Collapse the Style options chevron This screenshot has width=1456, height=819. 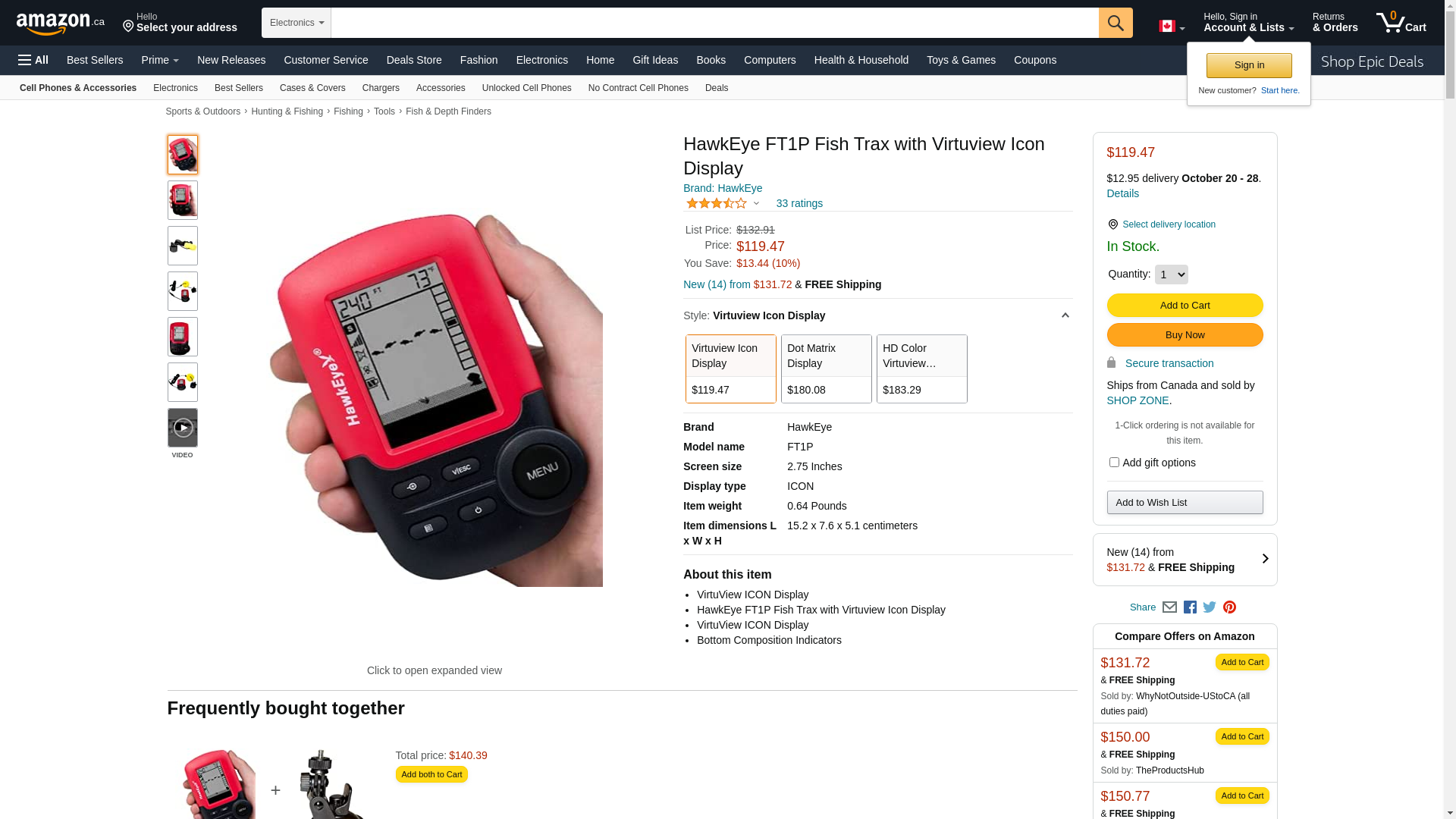tap(1065, 315)
